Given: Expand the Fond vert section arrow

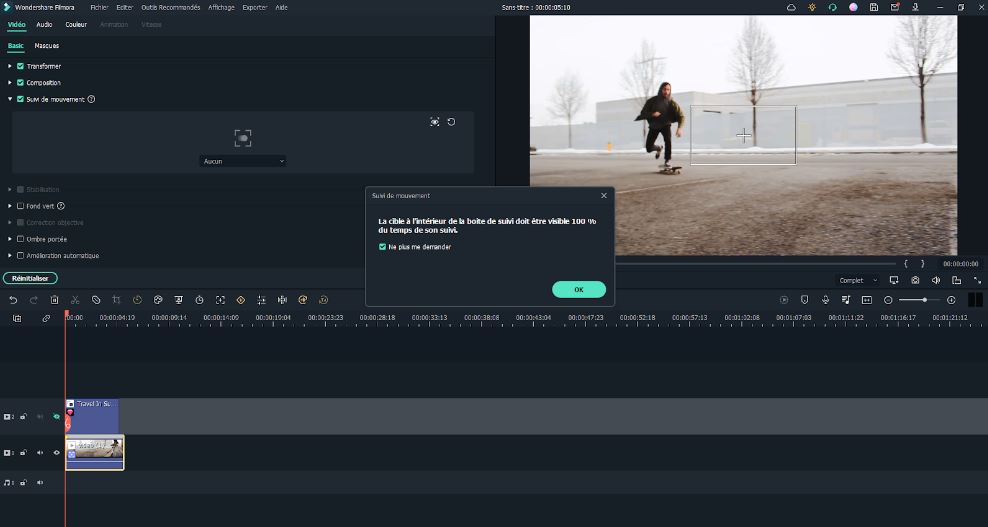Looking at the screenshot, I should [9, 206].
